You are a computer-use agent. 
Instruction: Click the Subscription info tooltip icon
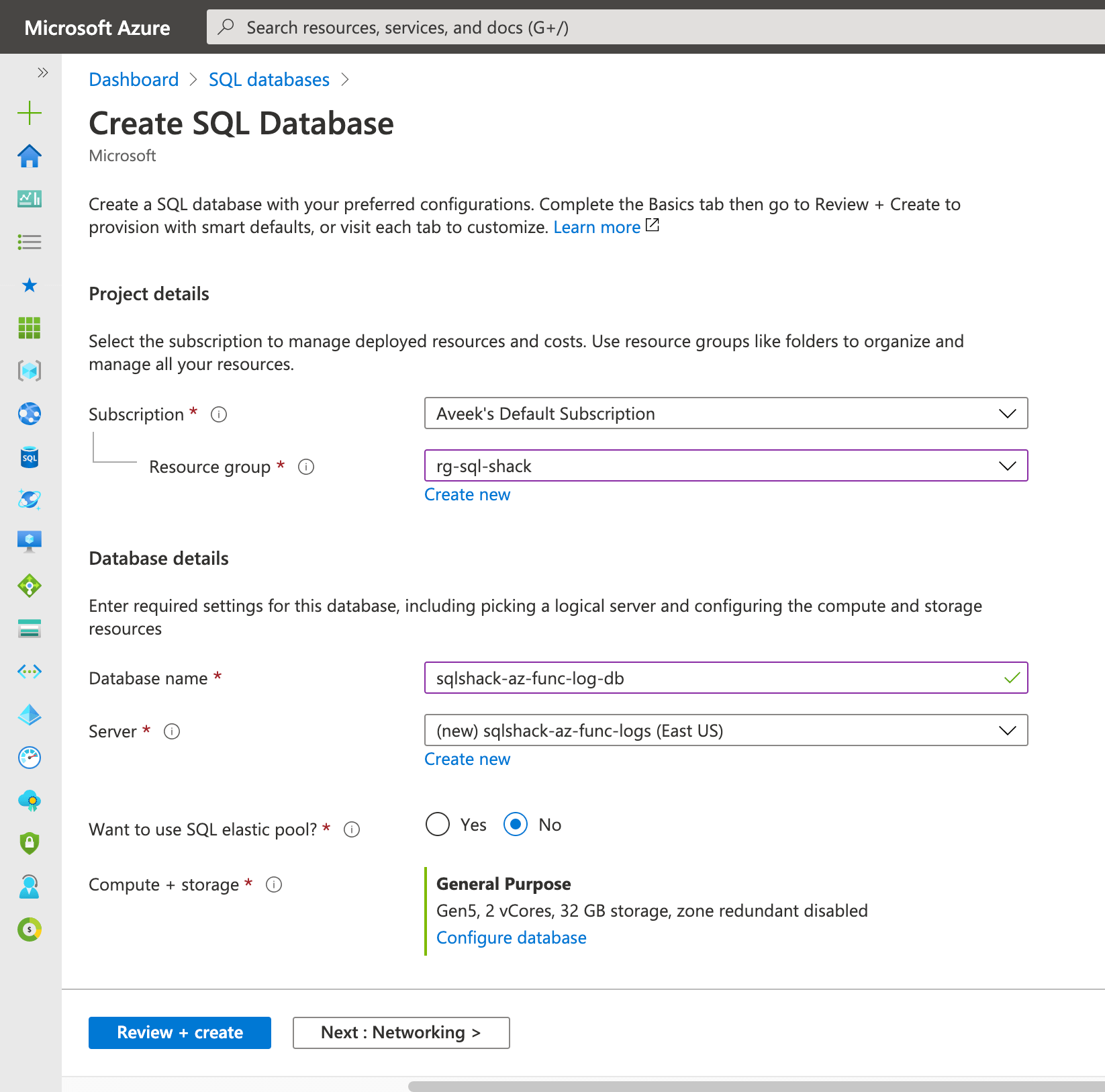tap(218, 414)
